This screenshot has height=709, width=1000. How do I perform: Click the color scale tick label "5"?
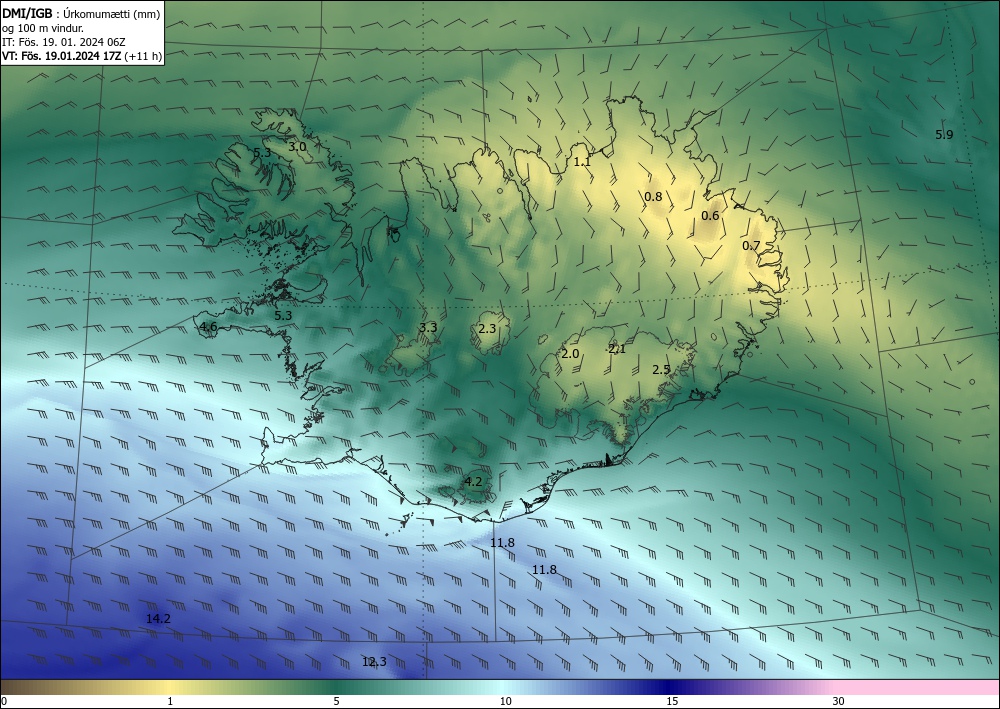[336, 702]
